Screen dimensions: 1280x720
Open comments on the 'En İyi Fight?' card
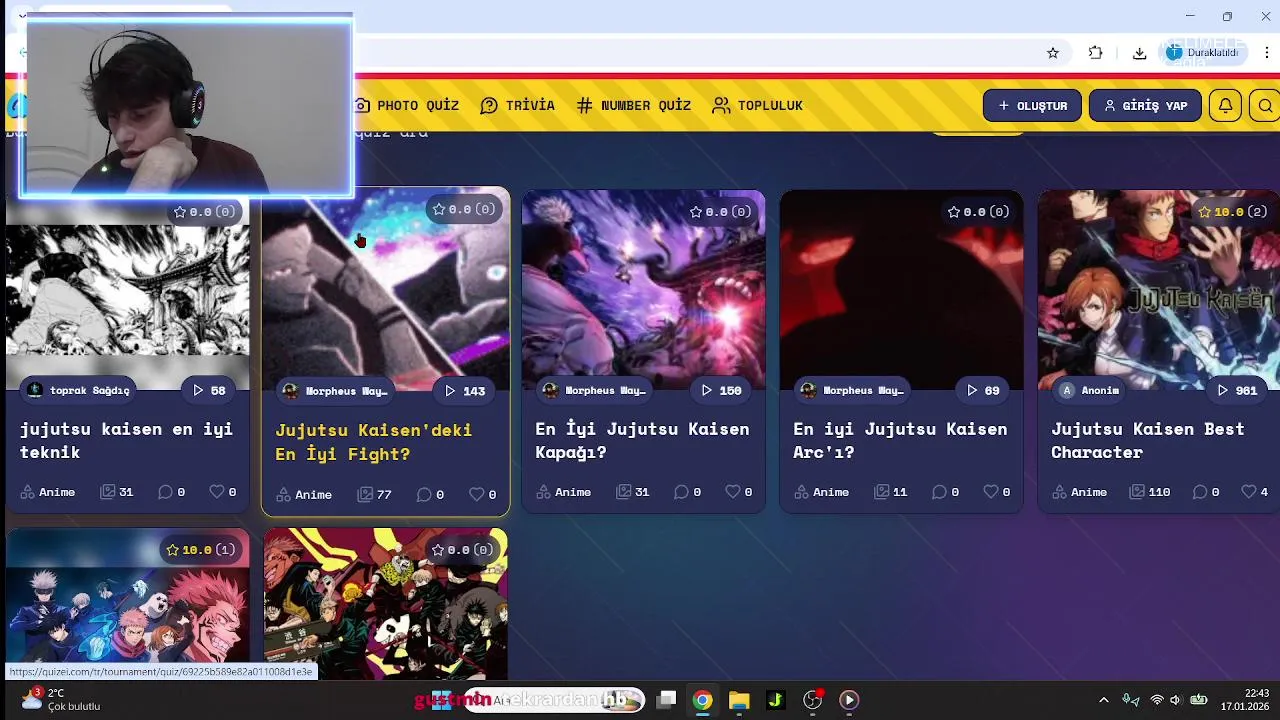431,494
